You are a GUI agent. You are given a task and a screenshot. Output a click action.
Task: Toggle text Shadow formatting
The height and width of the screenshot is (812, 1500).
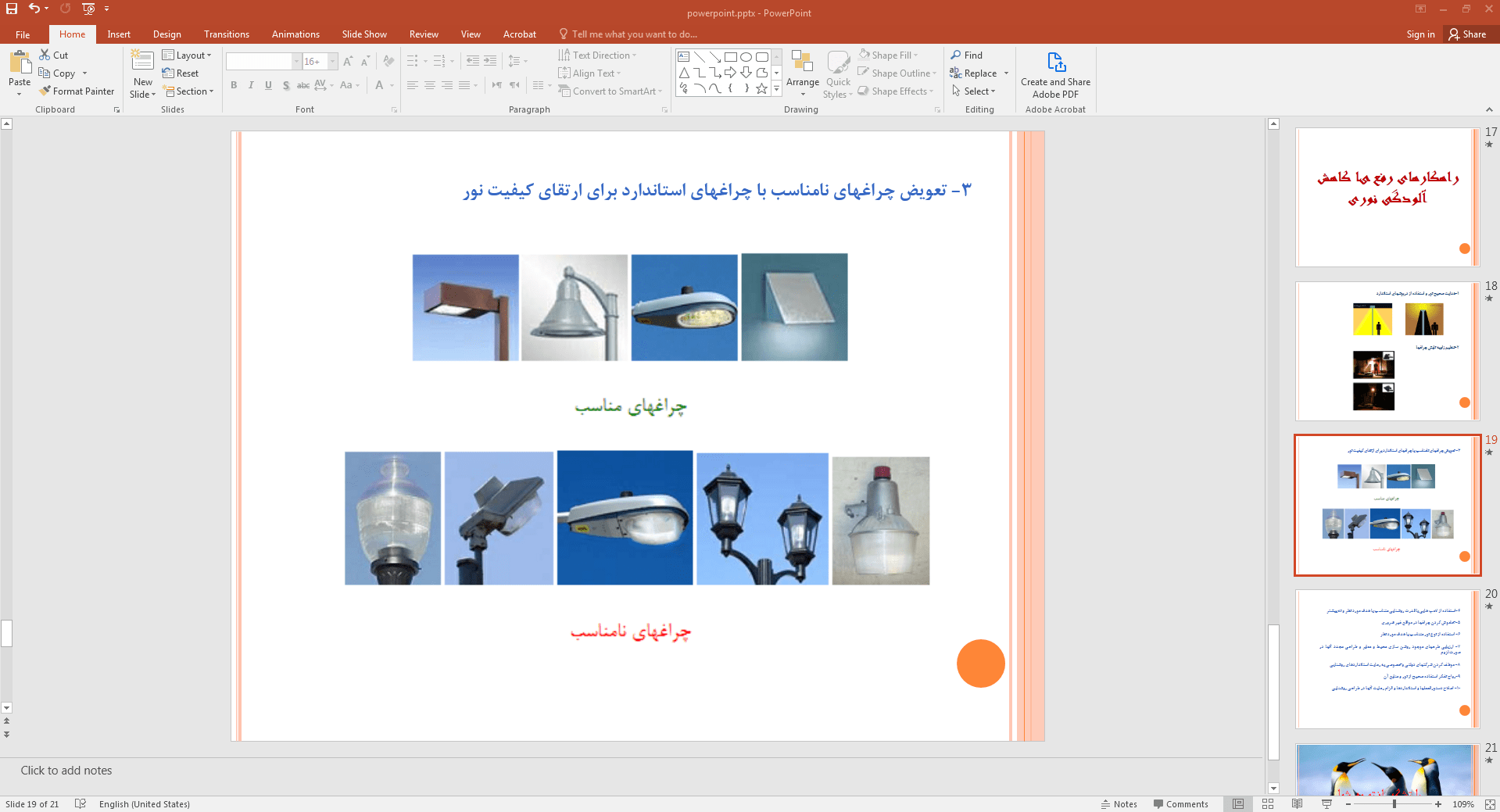[286, 85]
